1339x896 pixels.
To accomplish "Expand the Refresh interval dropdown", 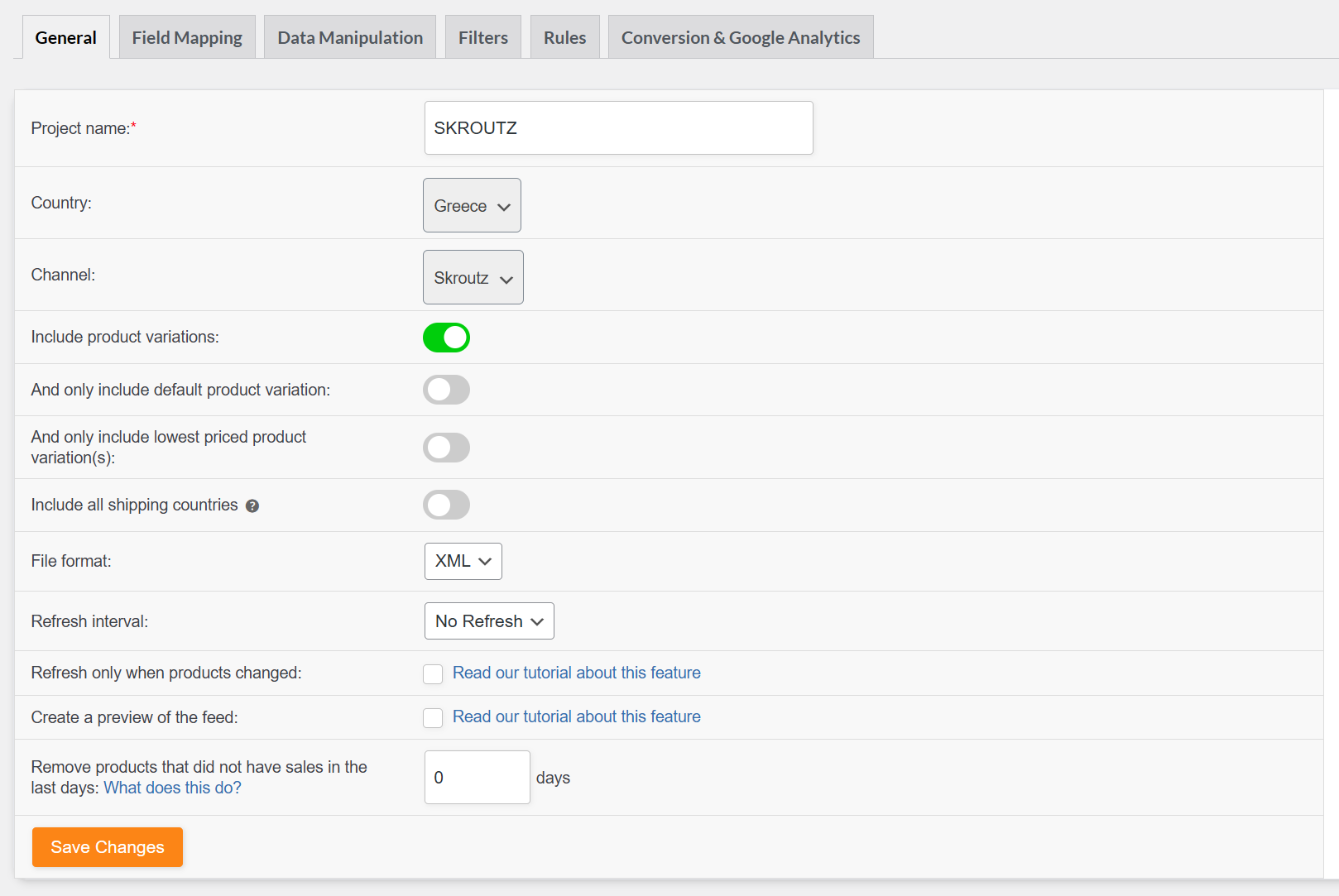I will tap(489, 621).
